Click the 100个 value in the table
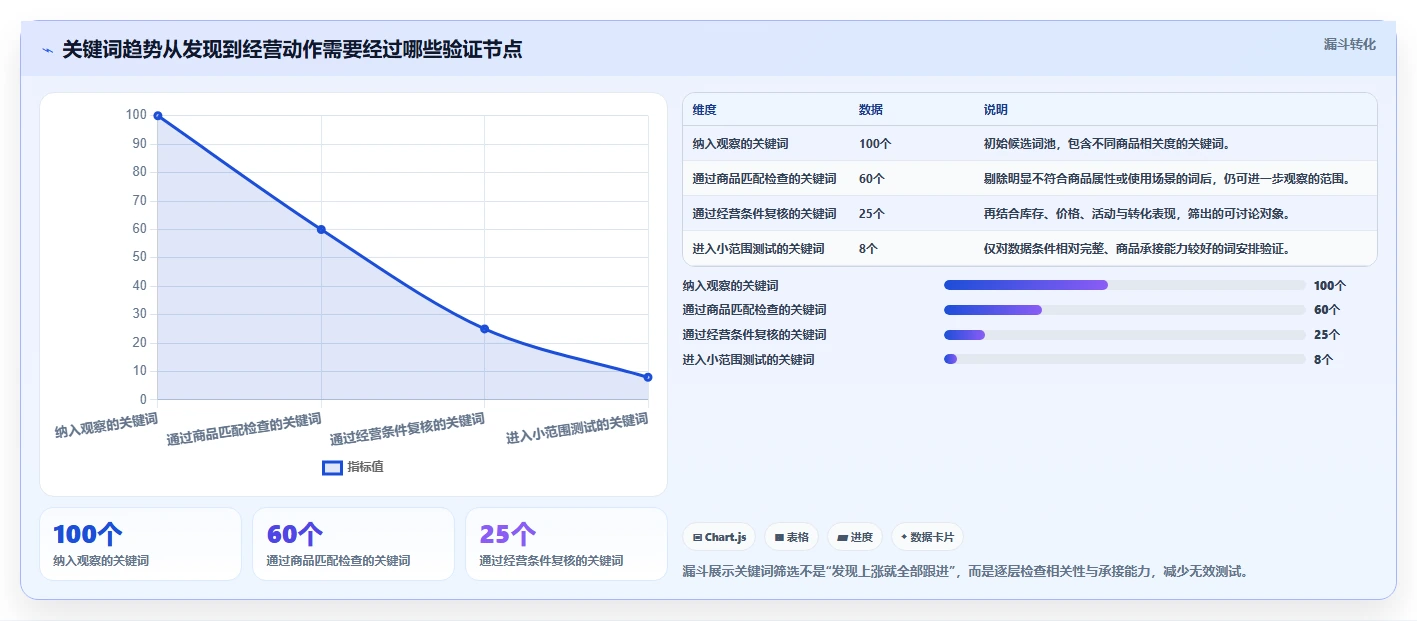Image resolution: width=1417 pixels, height=621 pixels. click(875, 144)
